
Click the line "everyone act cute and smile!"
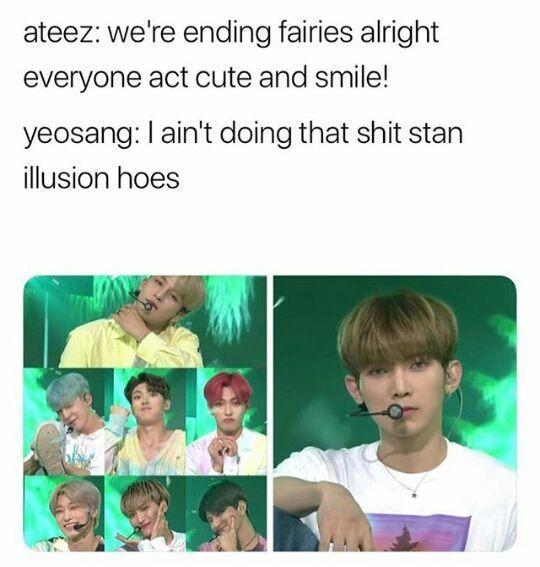pyautogui.click(x=206, y=78)
